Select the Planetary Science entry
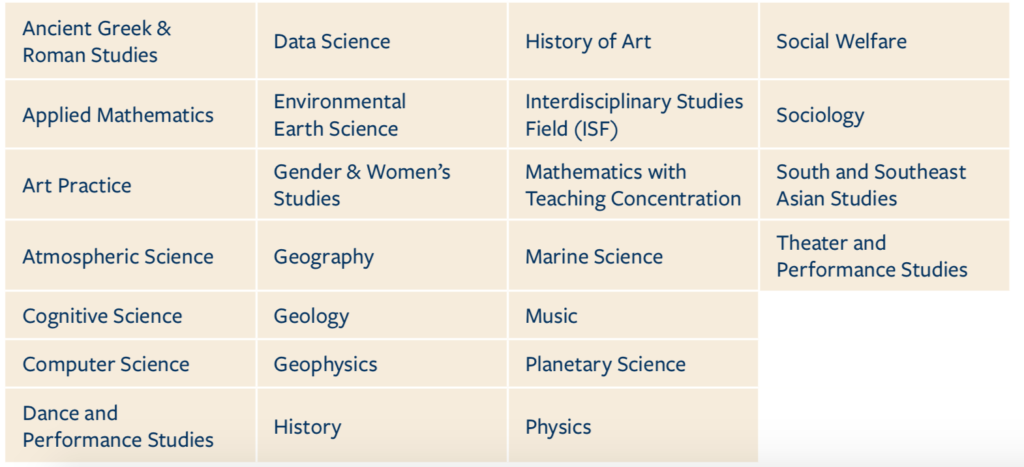The height and width of the screenshot is (467, 1024). click(633, 364)
